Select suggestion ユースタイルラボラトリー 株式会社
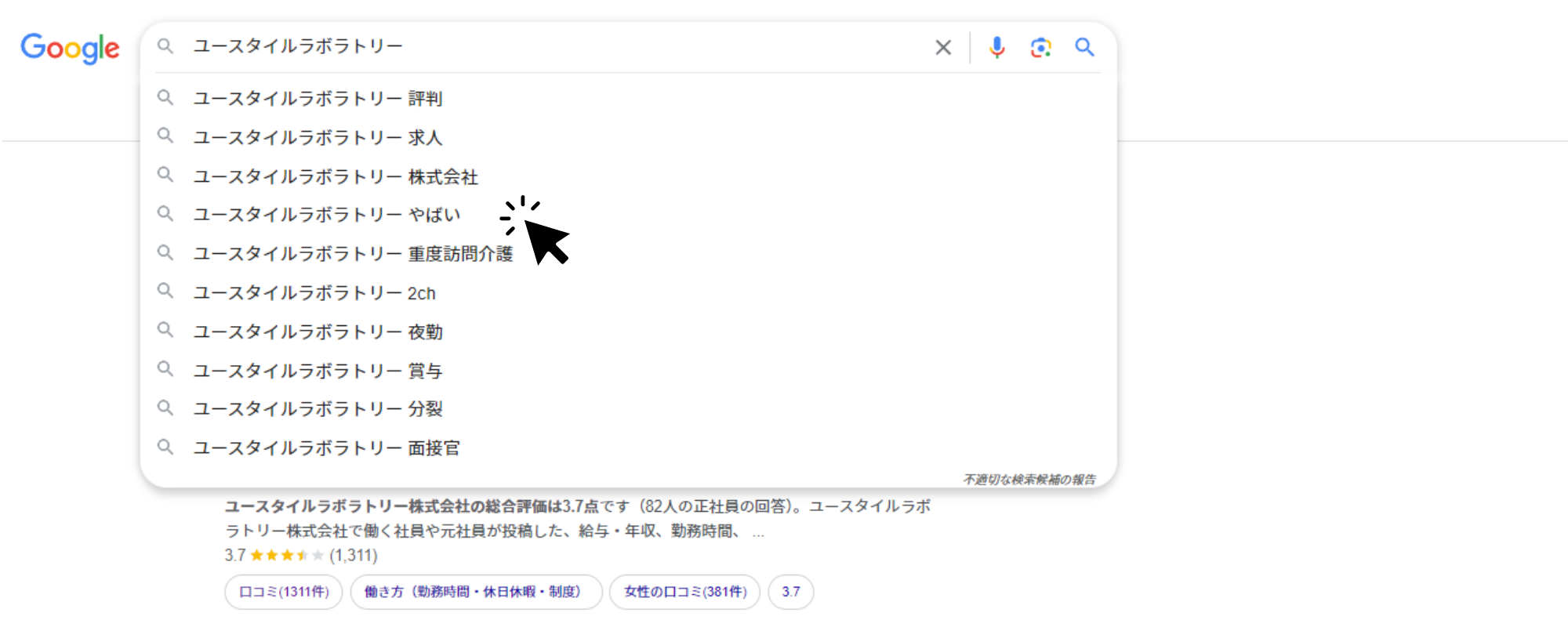The width and height of the screenshot is (1568, 627). click(x=628, y=176)
